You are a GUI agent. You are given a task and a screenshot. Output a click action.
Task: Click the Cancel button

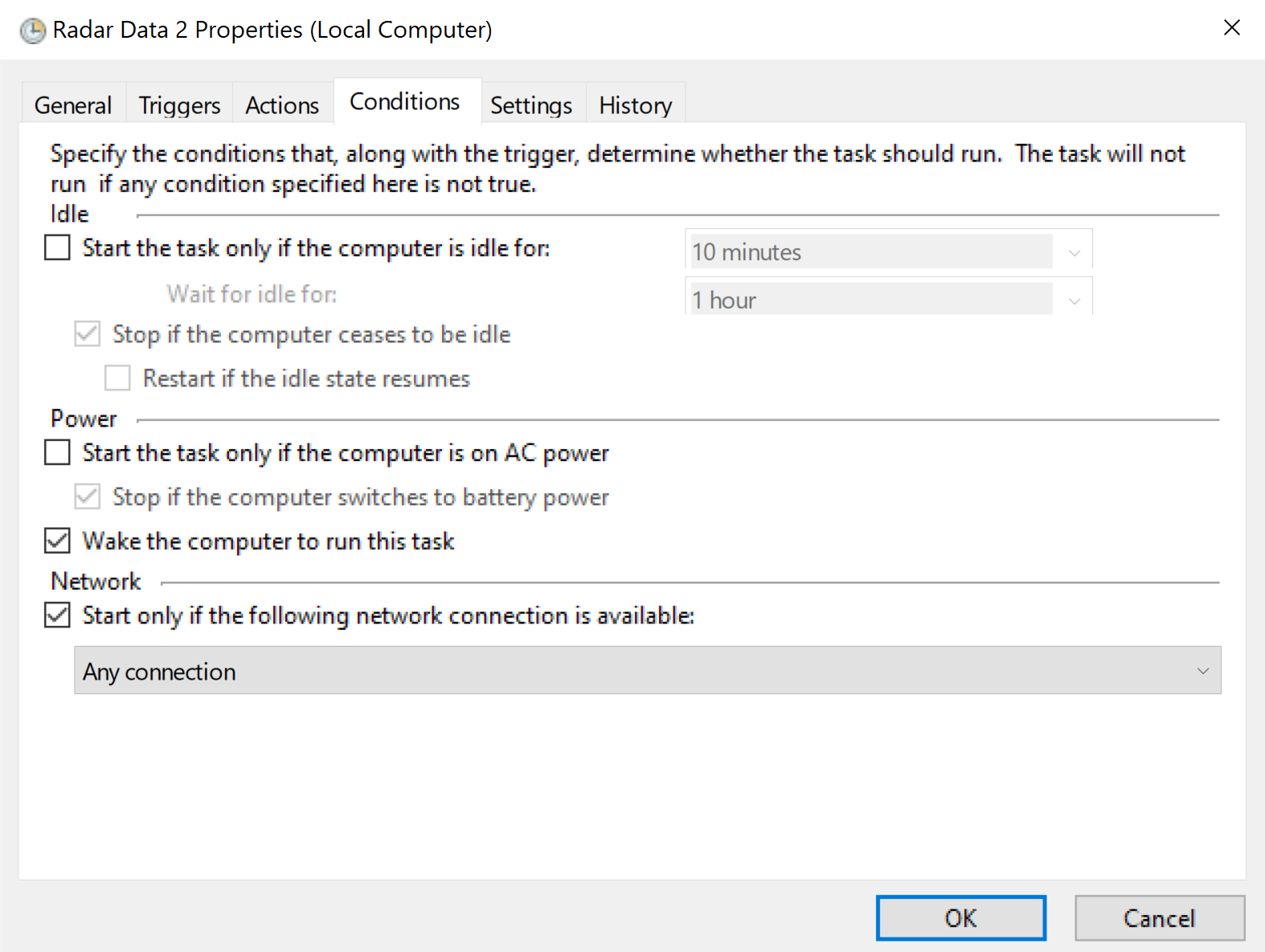[x=1159, y=918]
